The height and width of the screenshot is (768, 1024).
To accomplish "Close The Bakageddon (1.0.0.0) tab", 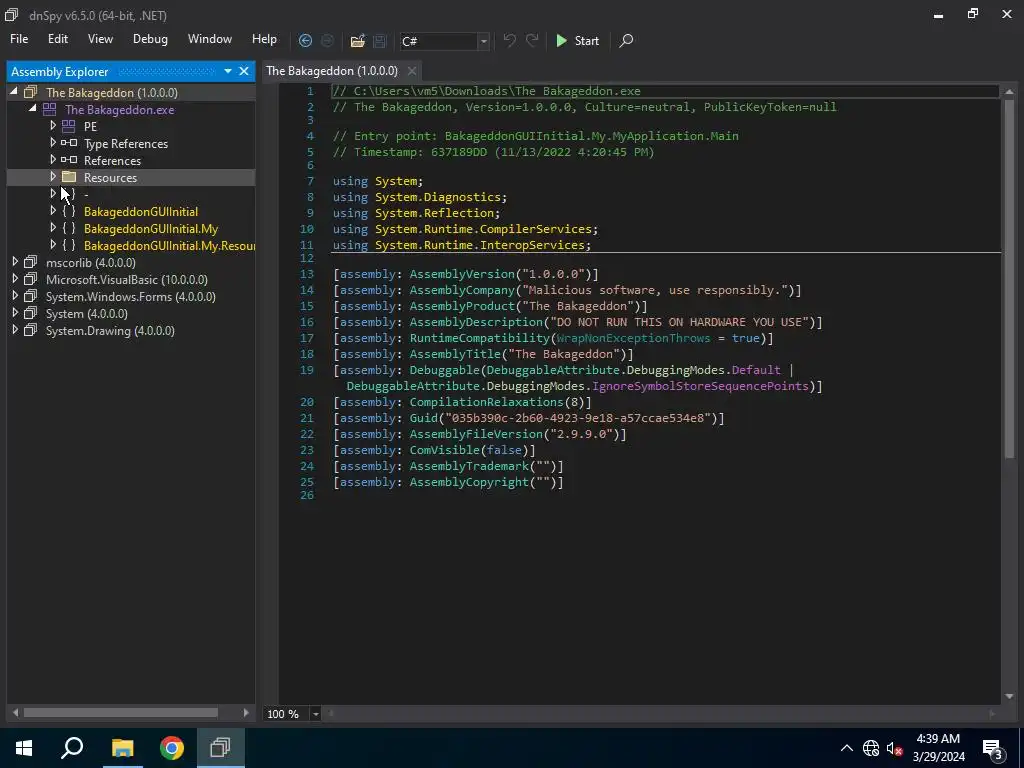I will 411,71.
